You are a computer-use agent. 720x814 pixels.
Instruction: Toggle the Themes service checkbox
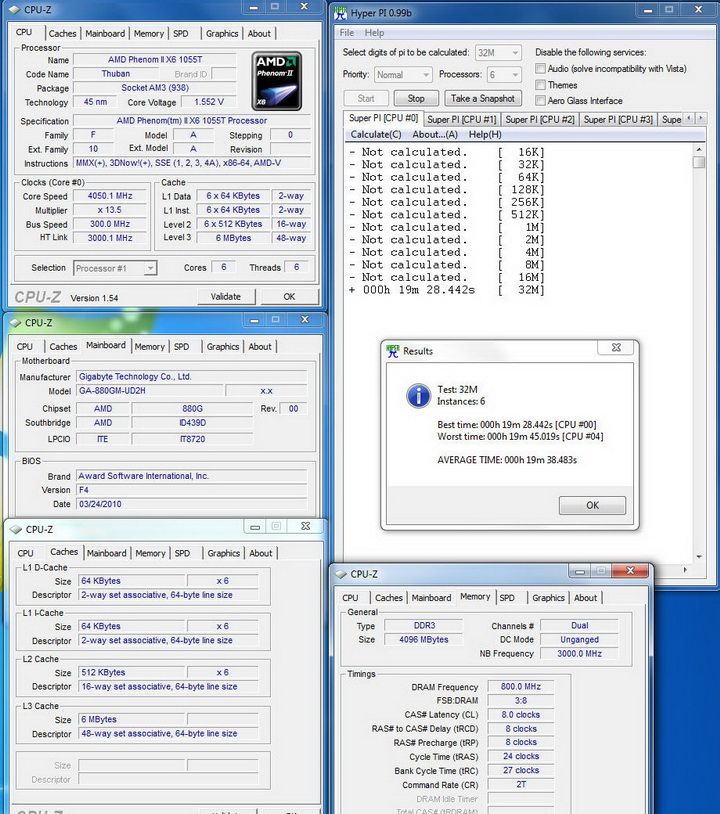(x=540, y=85)
